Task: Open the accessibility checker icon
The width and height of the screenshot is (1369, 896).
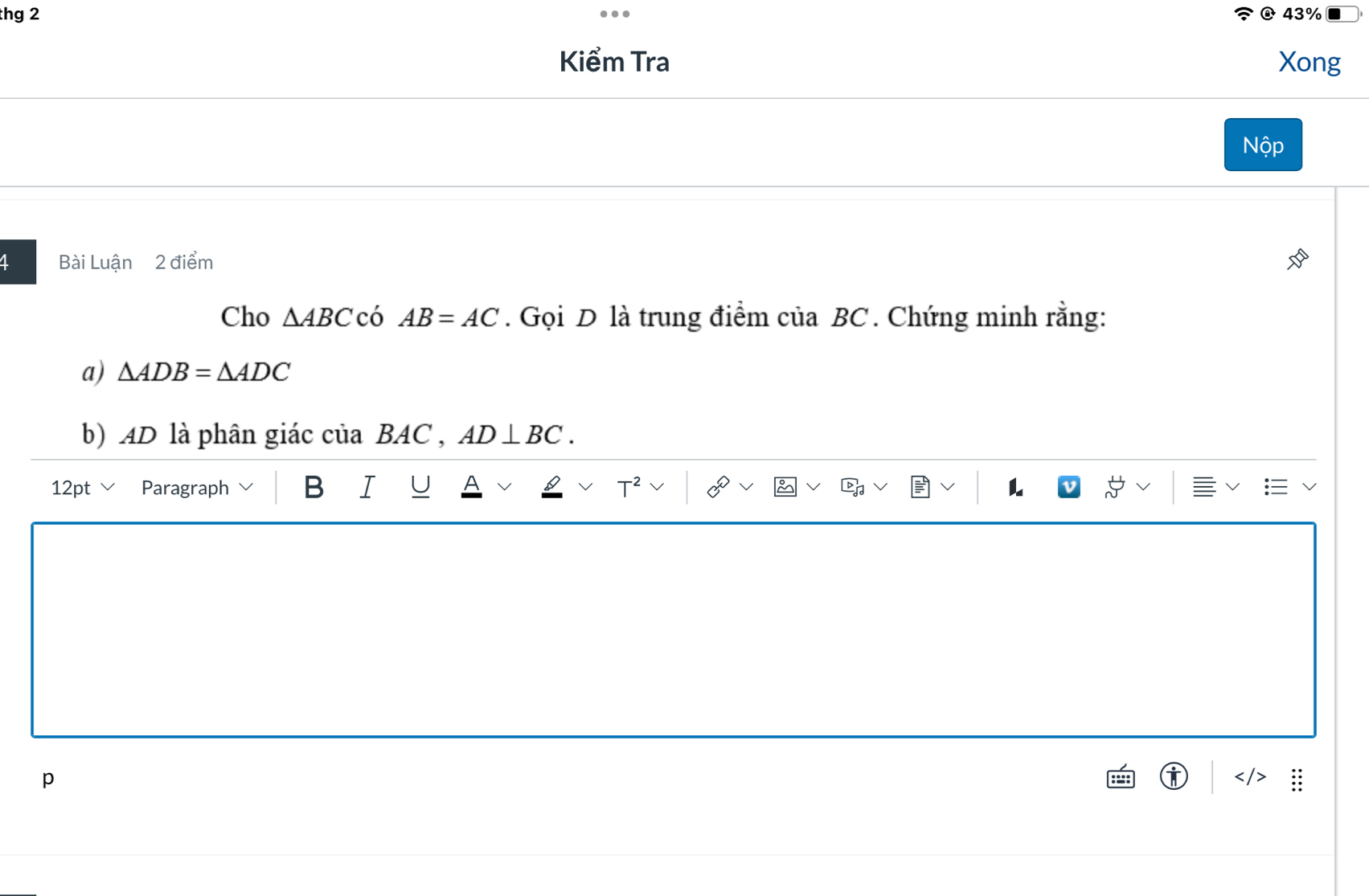Action: 1174,776
